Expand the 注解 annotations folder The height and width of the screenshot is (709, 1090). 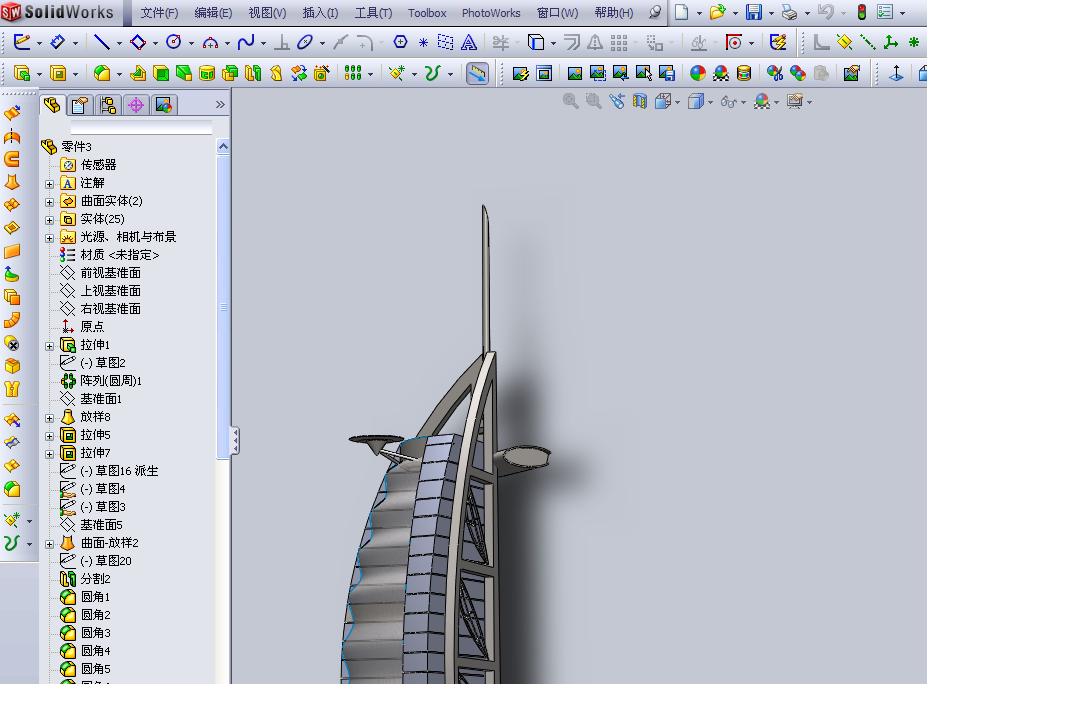[49, 184]
